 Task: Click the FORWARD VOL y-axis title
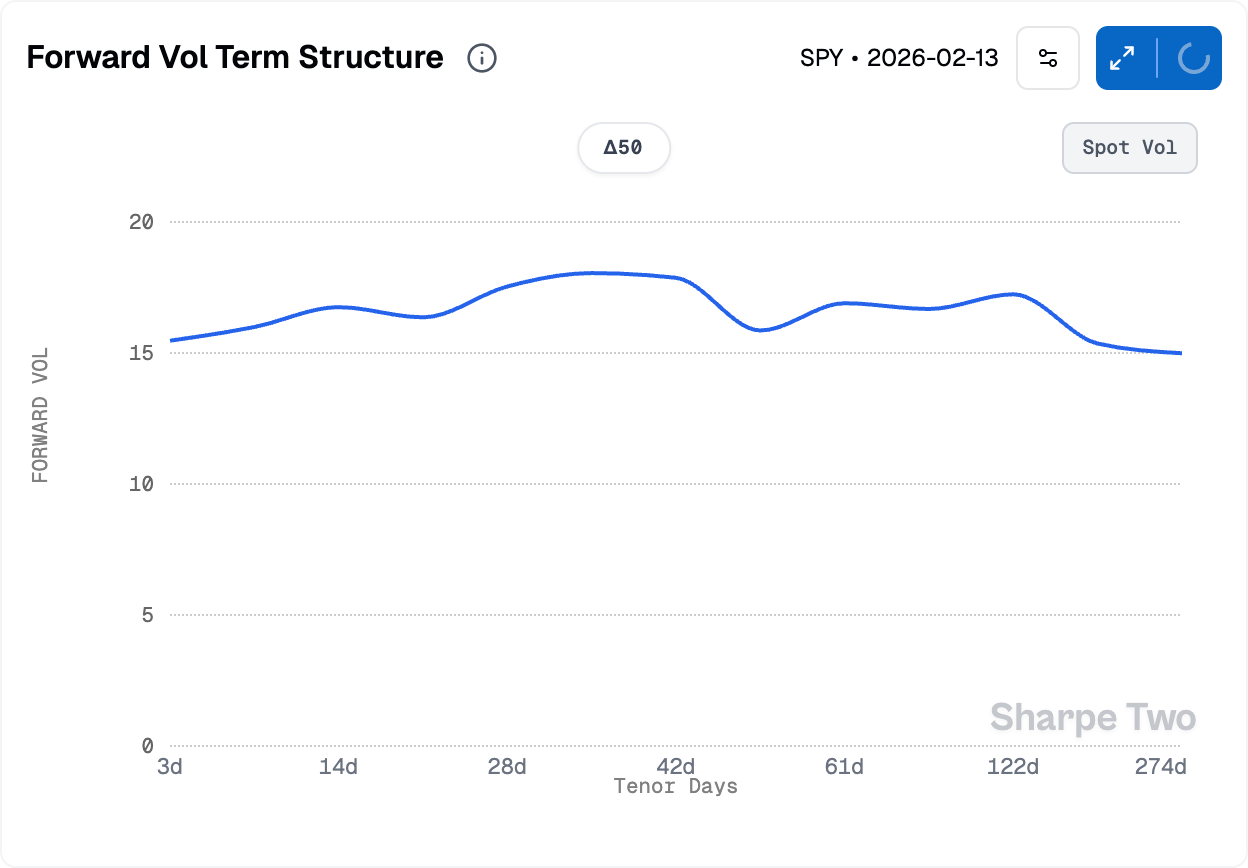coord(40,415)
